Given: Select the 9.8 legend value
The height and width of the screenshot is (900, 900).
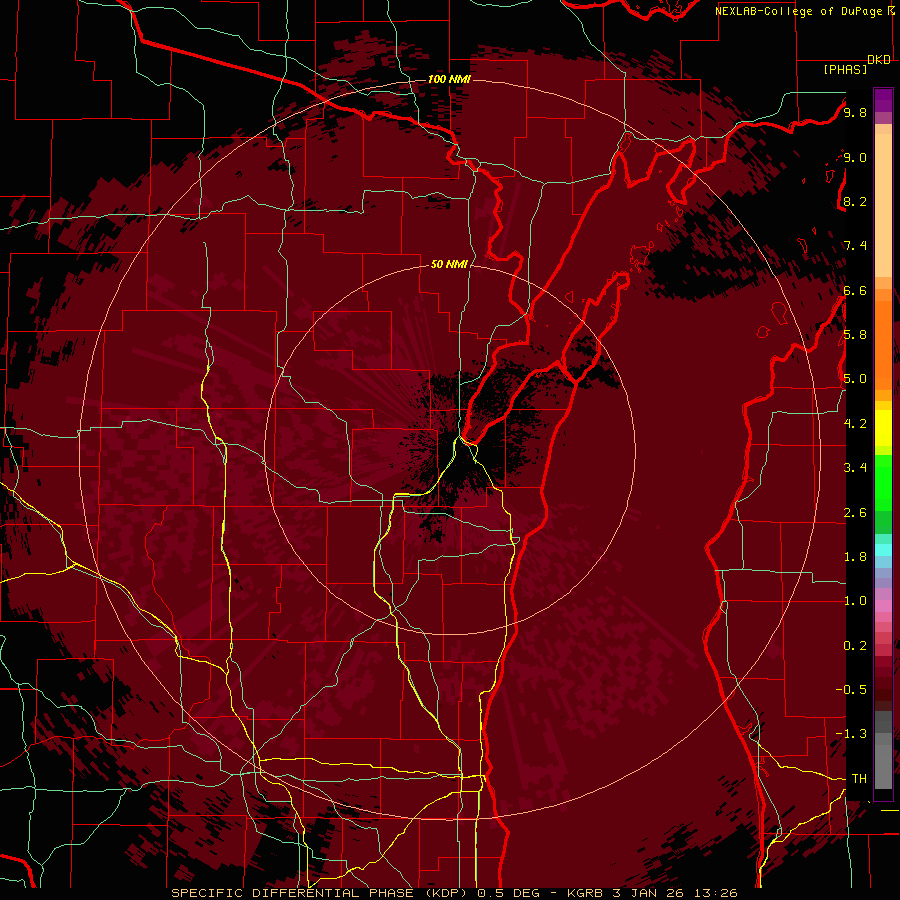Looking at the screenshot, I should point(855,112).
